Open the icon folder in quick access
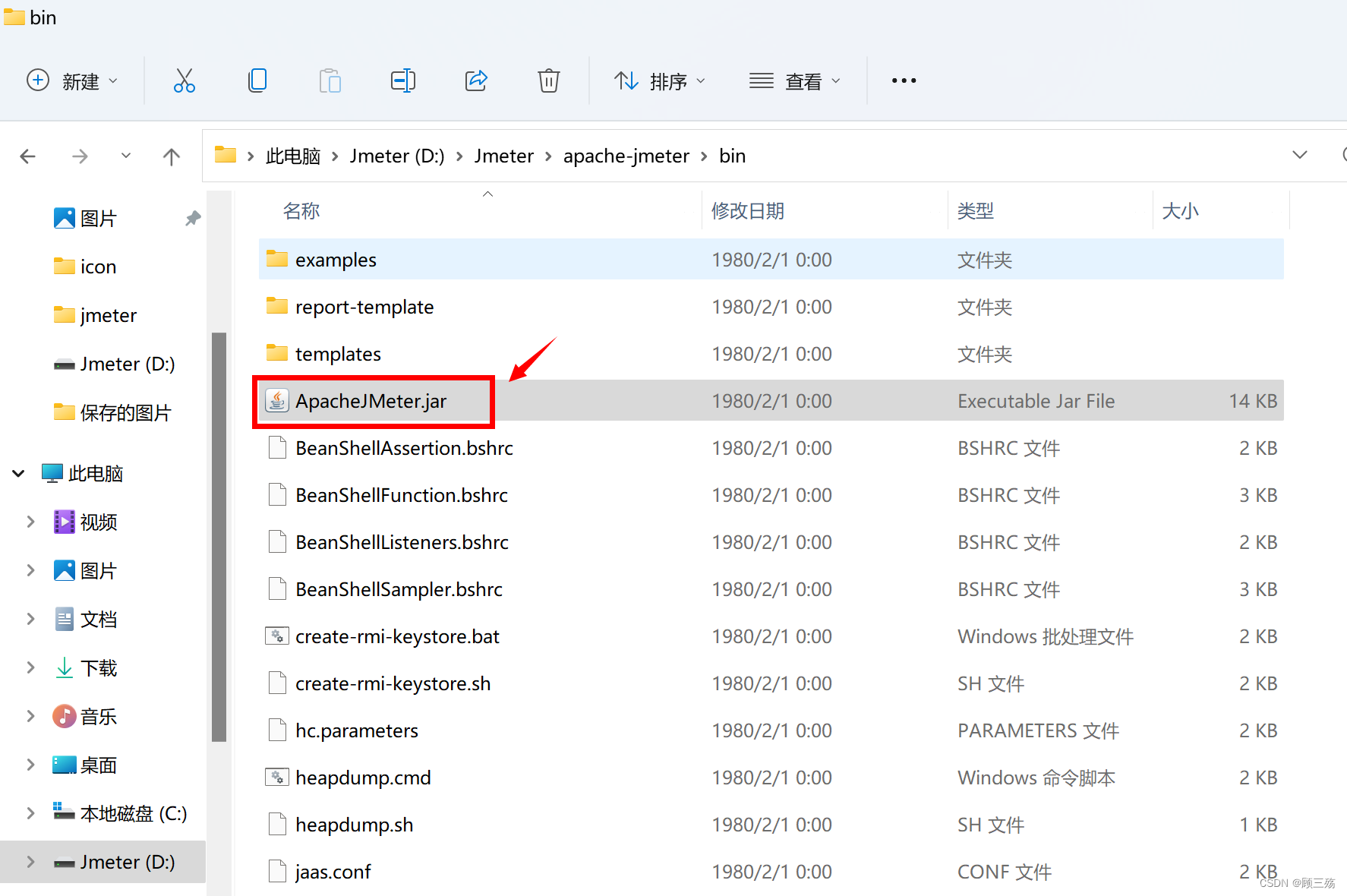The width and height of the screenshot is (1347, 896). (x=85, y=267)
